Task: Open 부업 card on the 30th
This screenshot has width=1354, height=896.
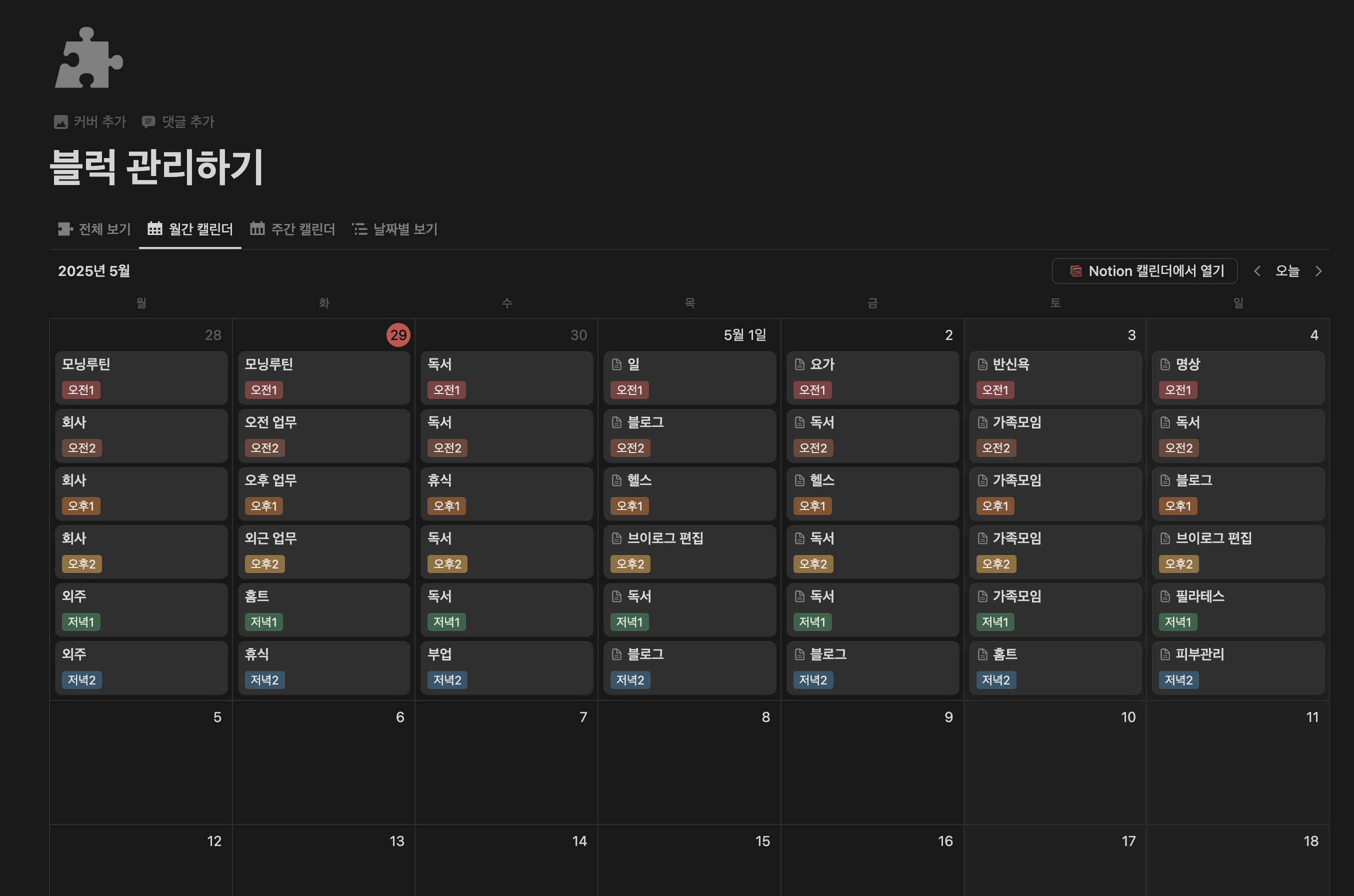Action: (x=507, y=667)
